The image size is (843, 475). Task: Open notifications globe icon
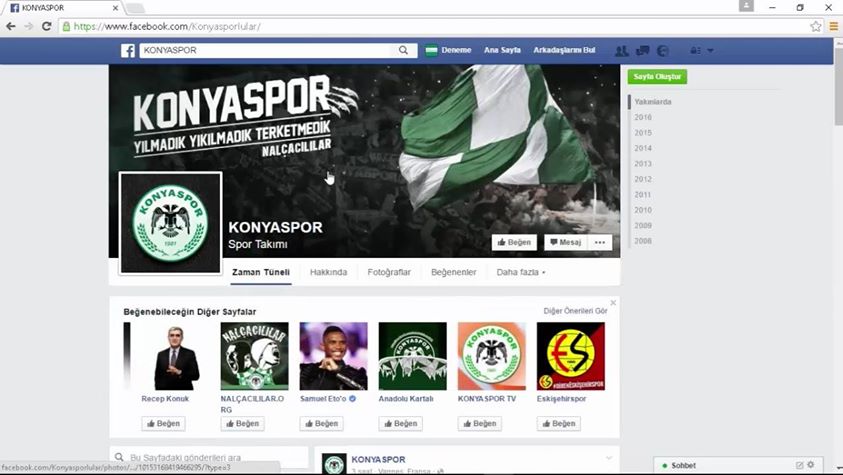[663, 51]
